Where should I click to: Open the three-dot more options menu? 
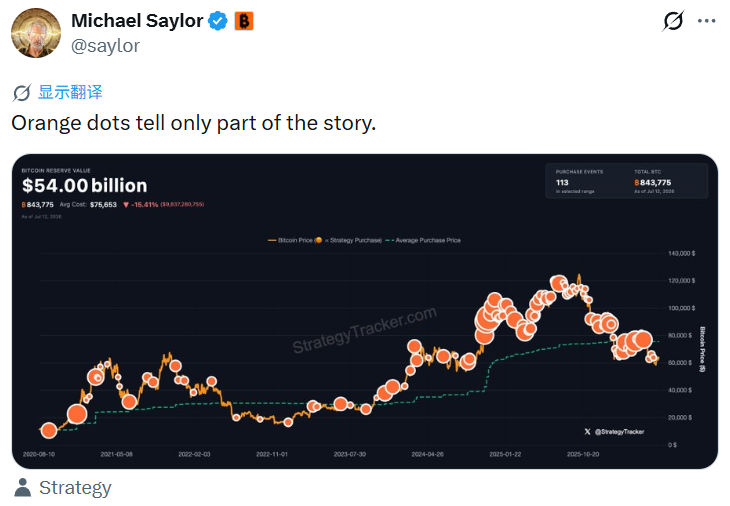(x=706, y=21)
